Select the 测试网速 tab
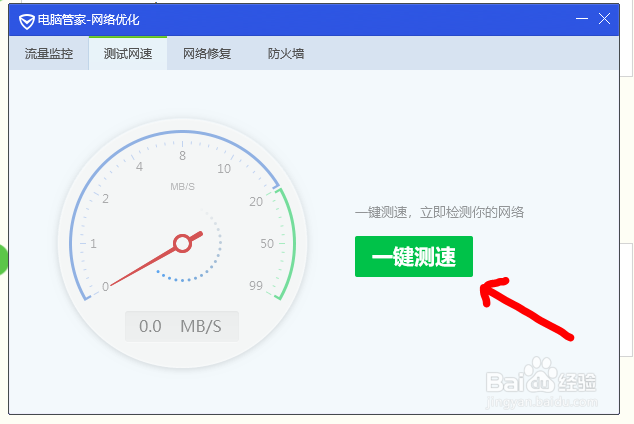The height and width of the screenshot is (424, 634). [x=128, y=53]
